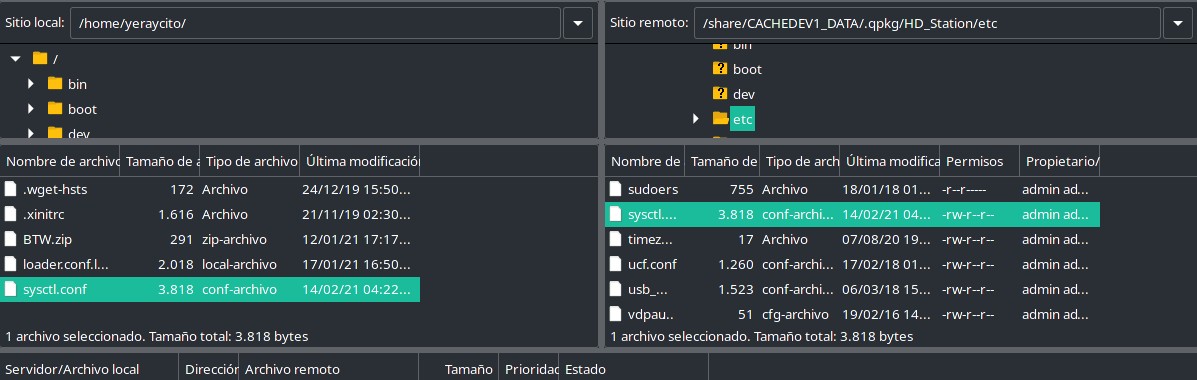Select the remote dev tree item
1197x380 pixels.
tap(744, 94)
